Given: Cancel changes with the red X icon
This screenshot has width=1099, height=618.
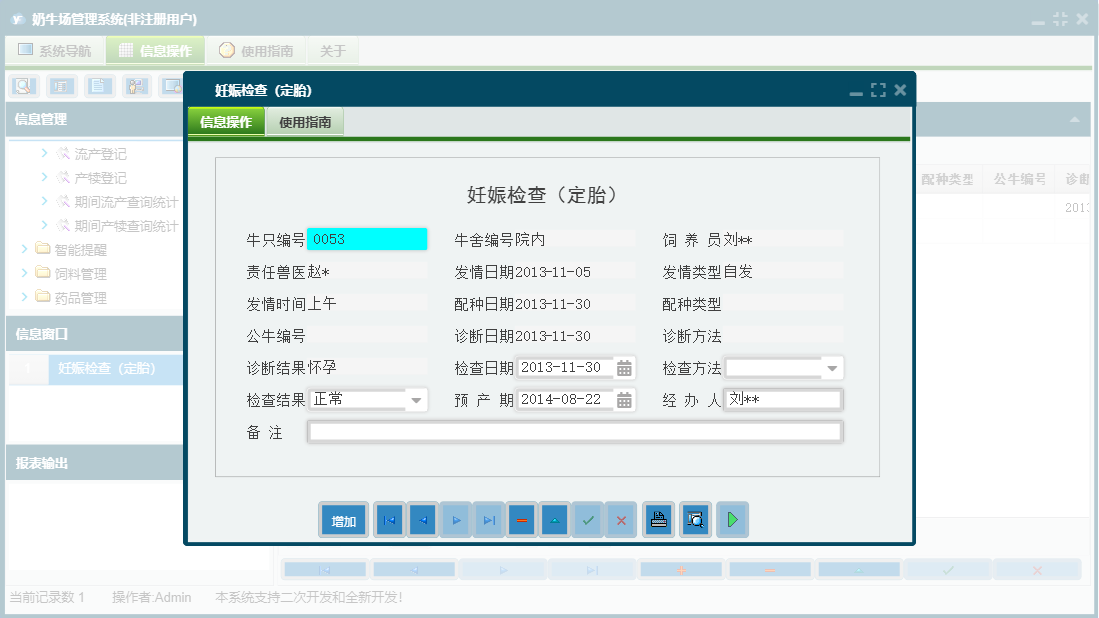Looking at the screenshot, I should (x=621, y=519).
